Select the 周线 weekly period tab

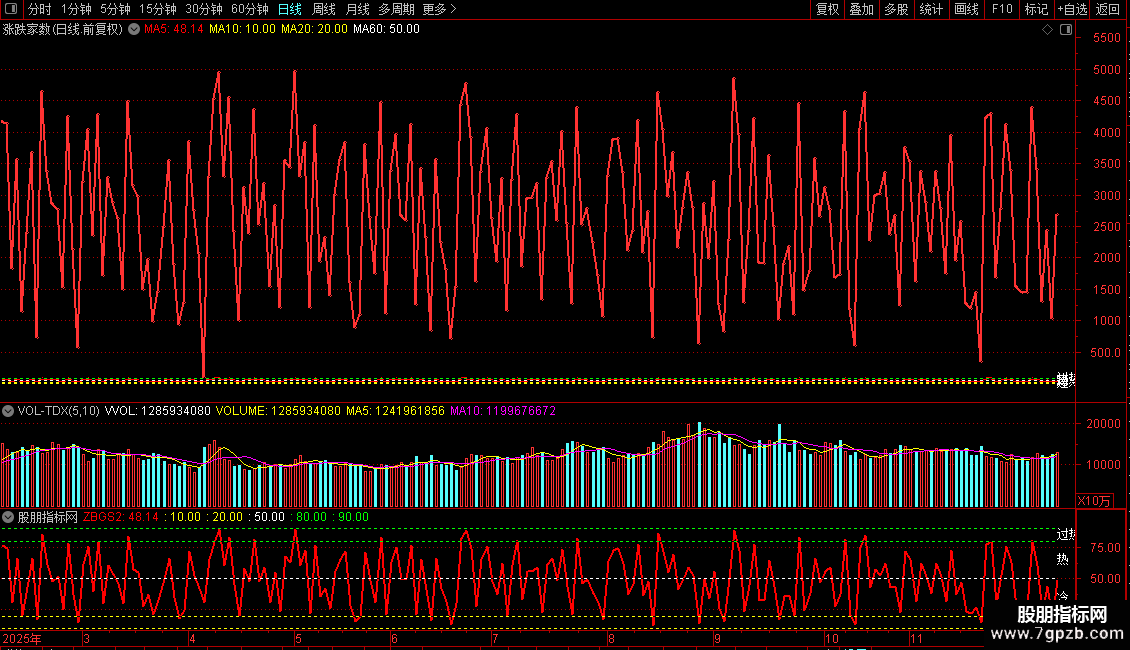pos(324,9)
